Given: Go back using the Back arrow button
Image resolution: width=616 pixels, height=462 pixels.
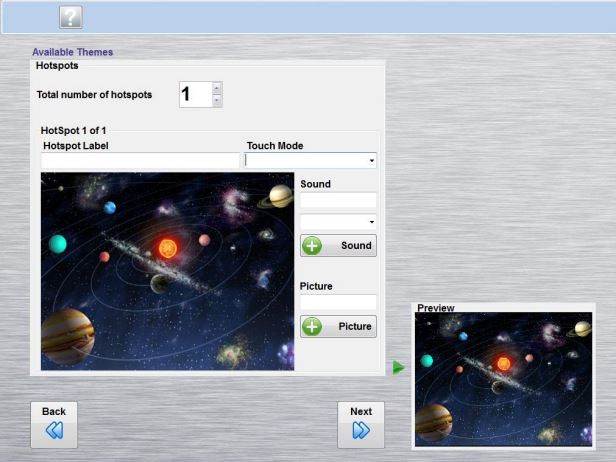Looking at the screenshot, I should (x=54, y=424).
